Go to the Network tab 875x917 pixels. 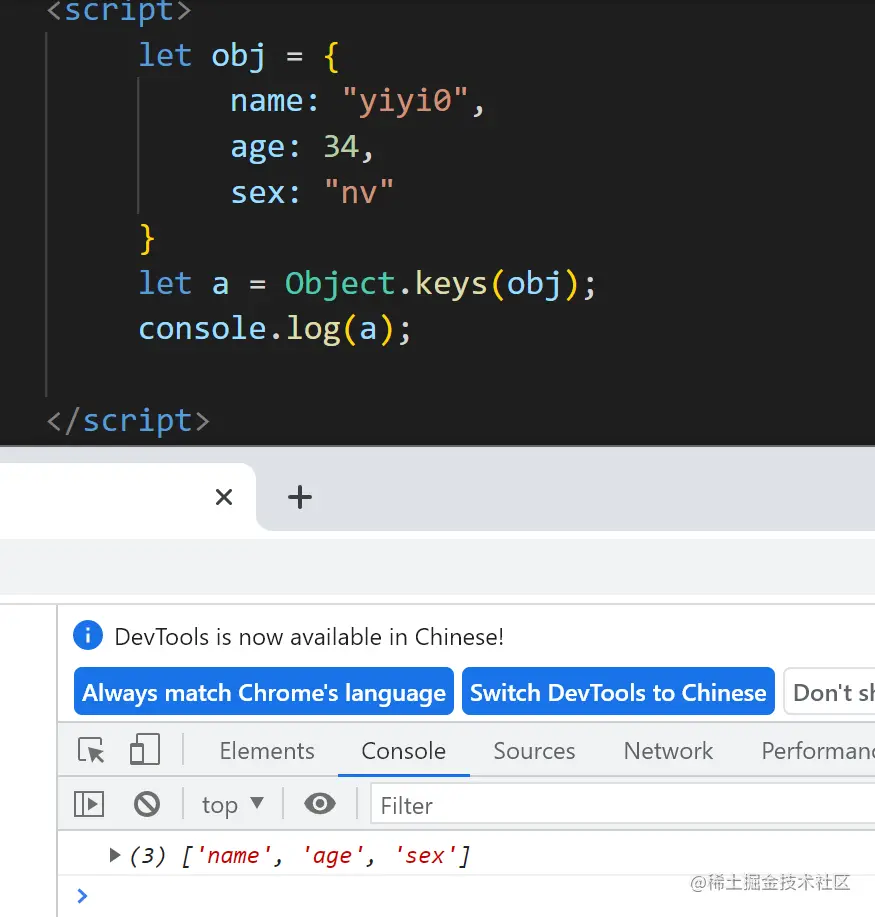coord(668,751)
